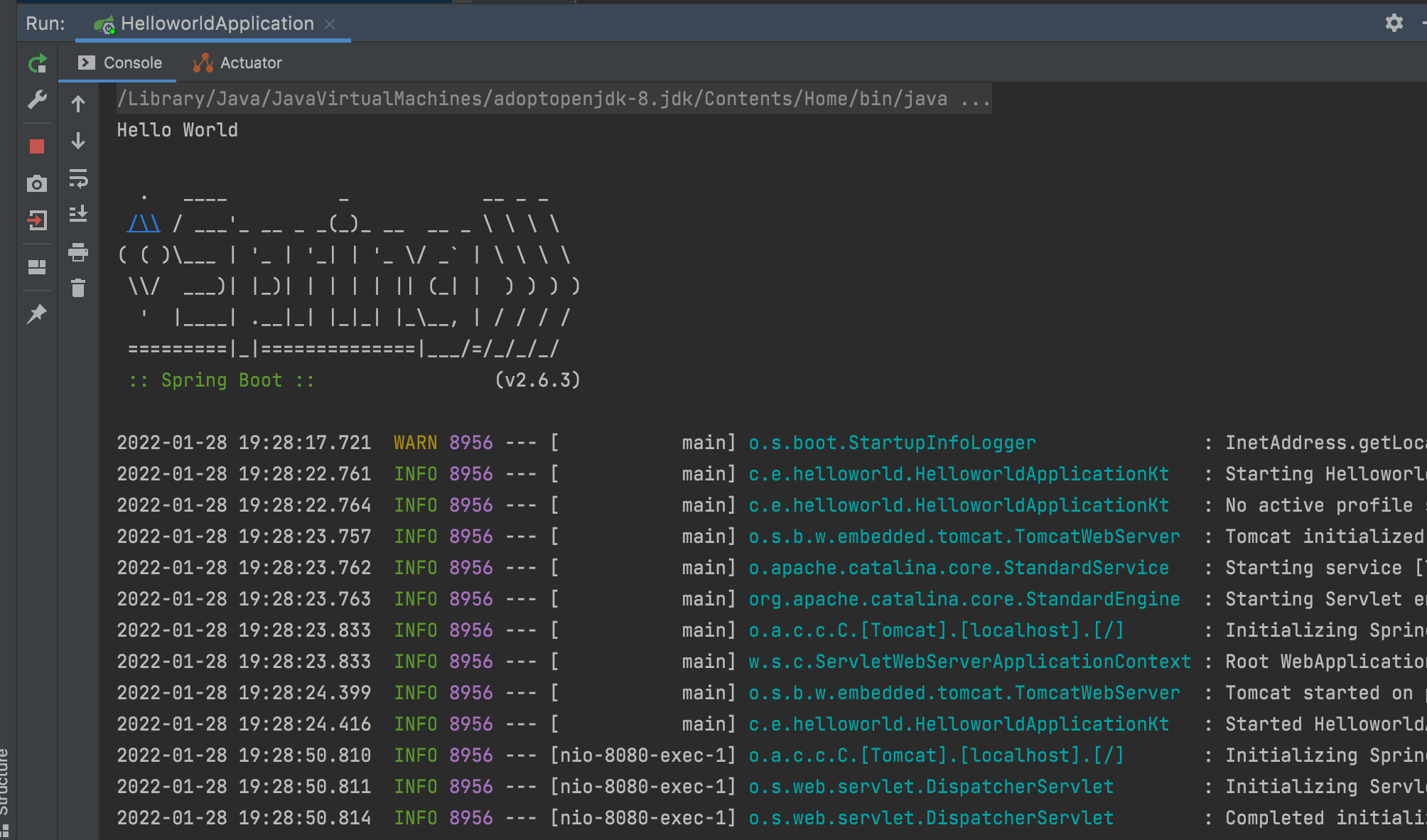Image resolution: width=1427 pixels, height=840 pixels.
Task: Toggle scroll to end of console
Action: point(78,214)
